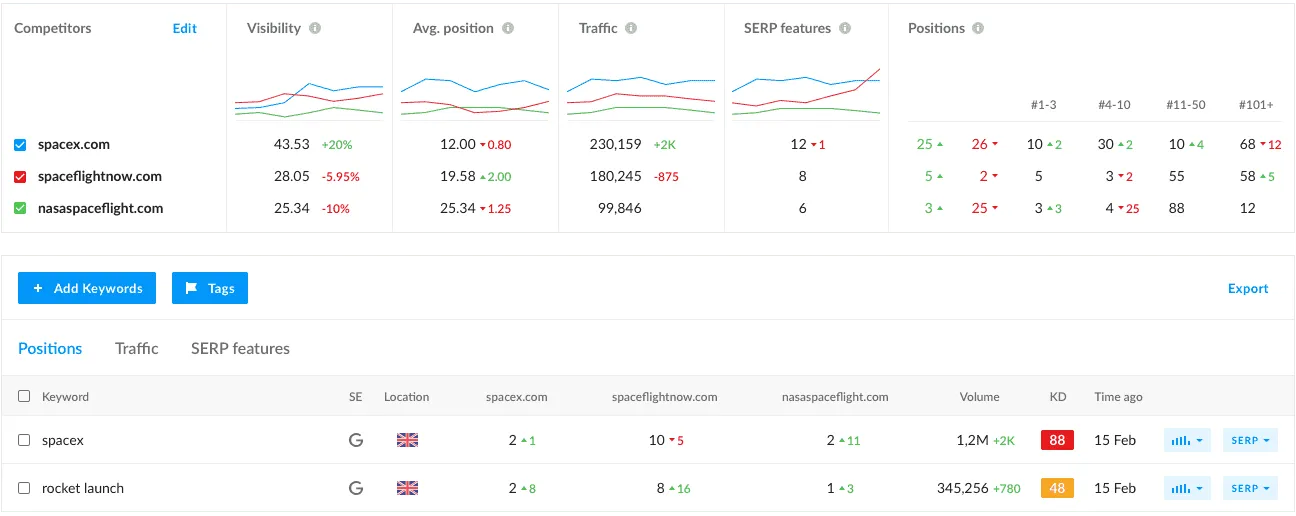Viewport: 1296px width, 516px height.
Task: Click the spaceflightnow.com column header in keywords table
Action: [x=665, y=396]
